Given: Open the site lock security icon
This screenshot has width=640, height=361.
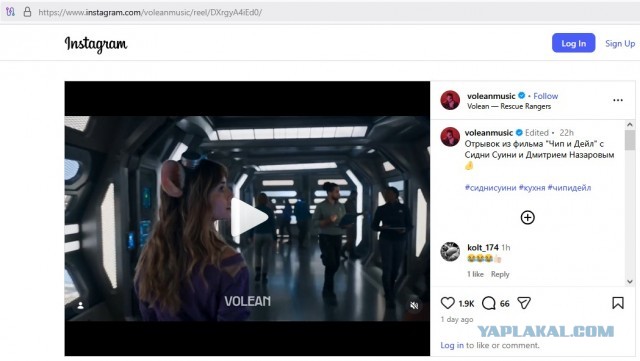Looking at the screenshot, I should pos(27,12).
